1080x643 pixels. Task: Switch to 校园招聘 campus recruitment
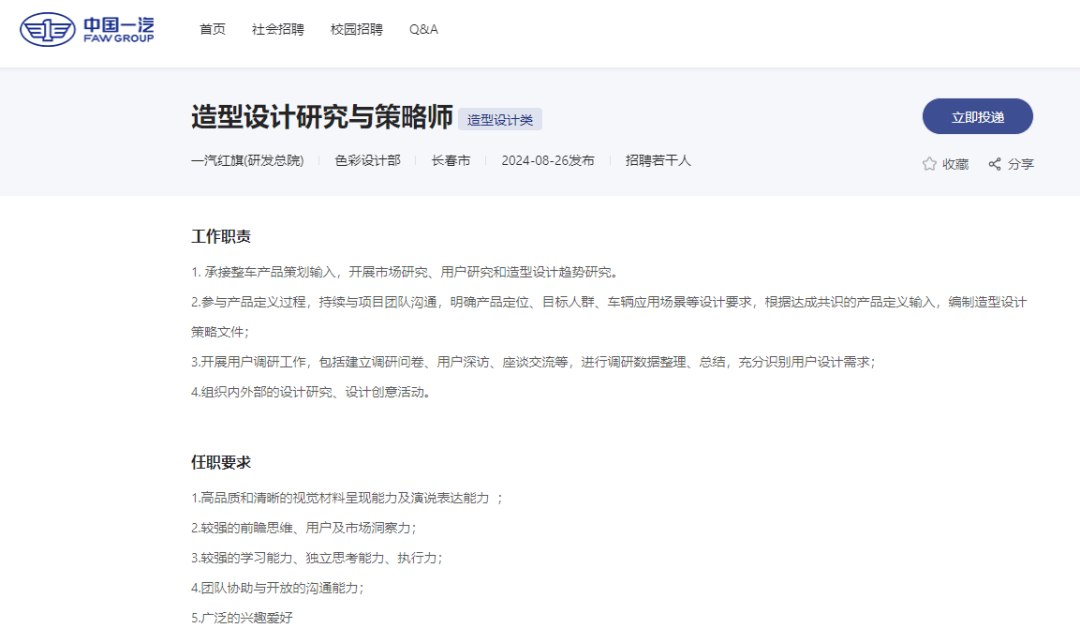click(356, 30)
